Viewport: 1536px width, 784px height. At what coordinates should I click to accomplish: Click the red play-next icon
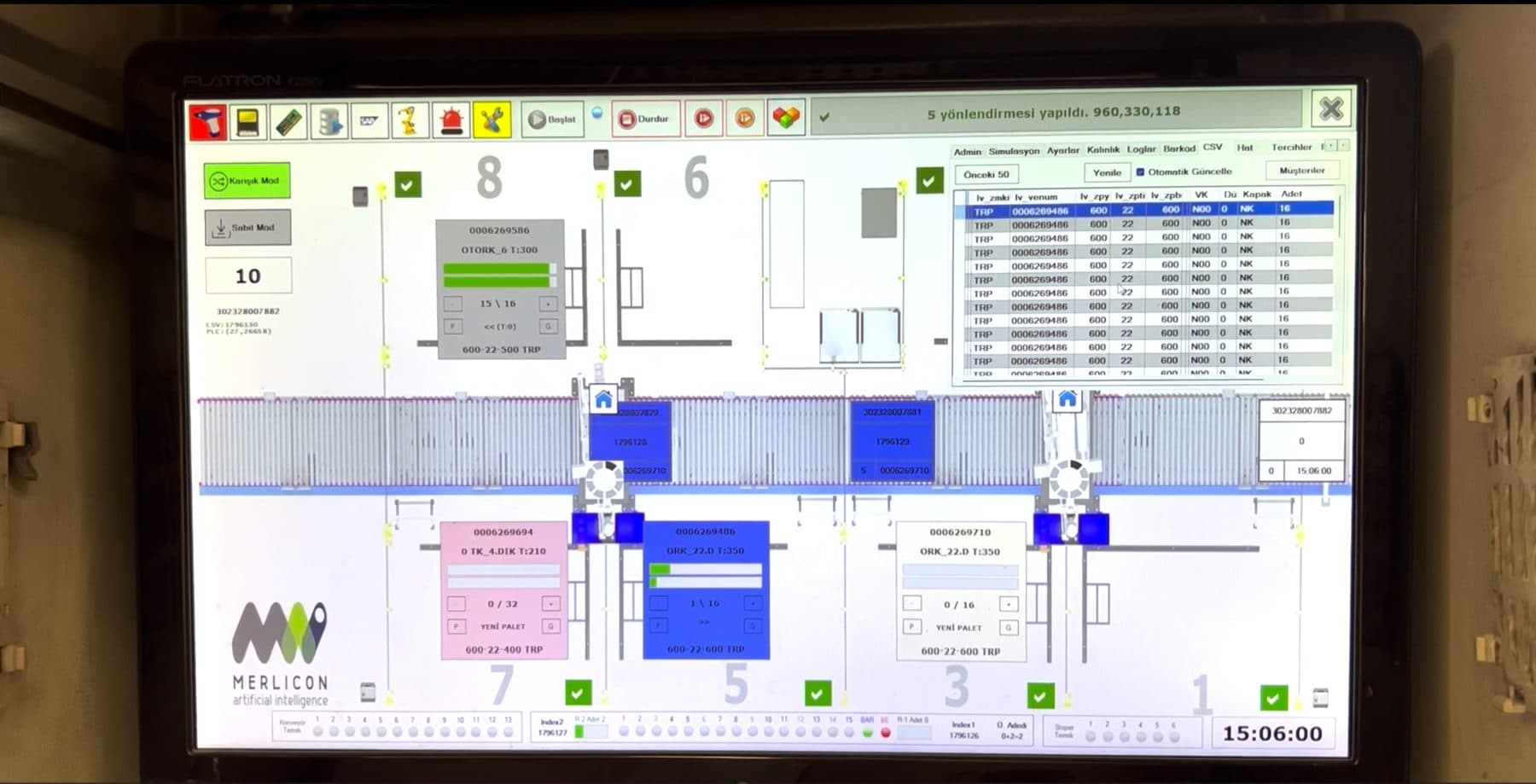click(x=703, y=119)
